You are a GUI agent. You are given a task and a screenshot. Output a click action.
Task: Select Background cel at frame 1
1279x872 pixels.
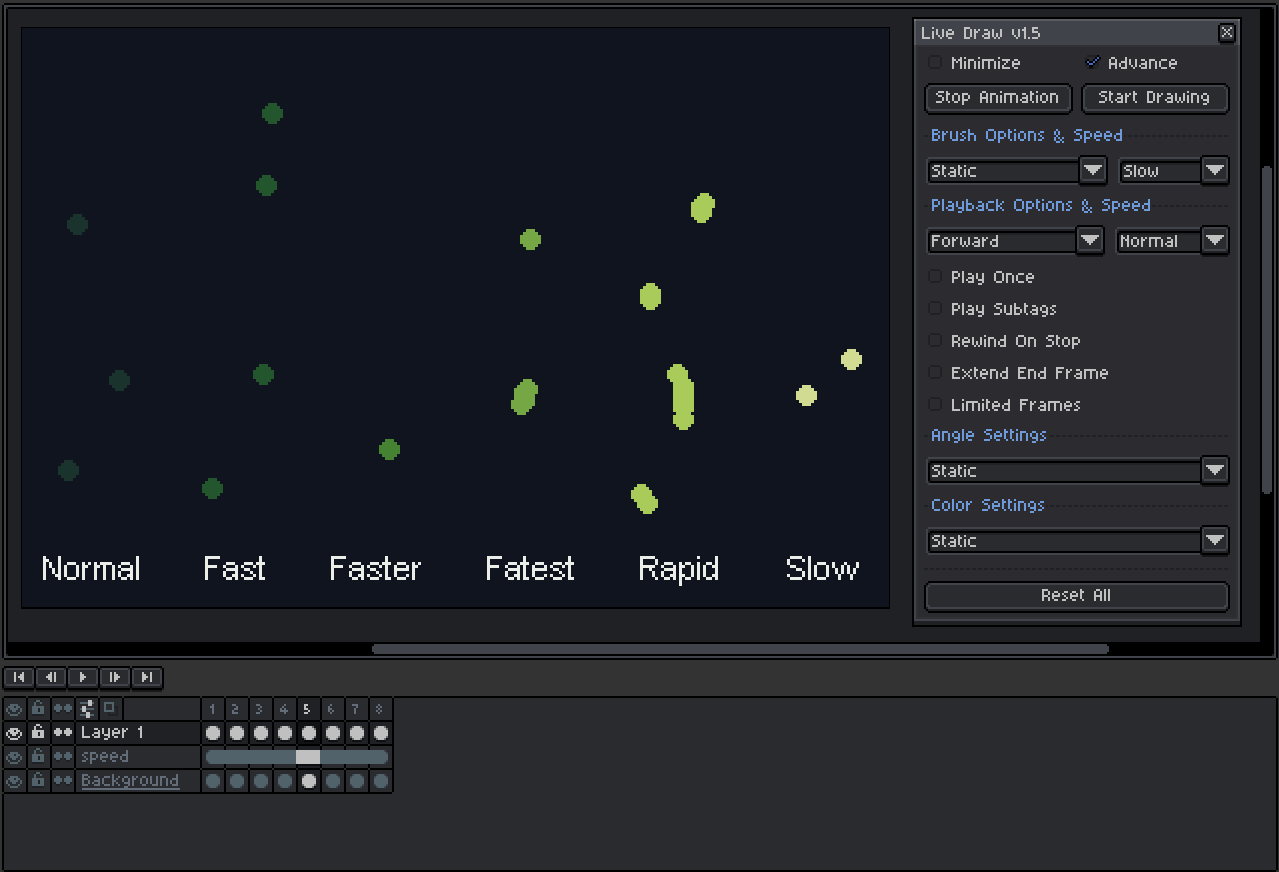[x=213, y=781]
